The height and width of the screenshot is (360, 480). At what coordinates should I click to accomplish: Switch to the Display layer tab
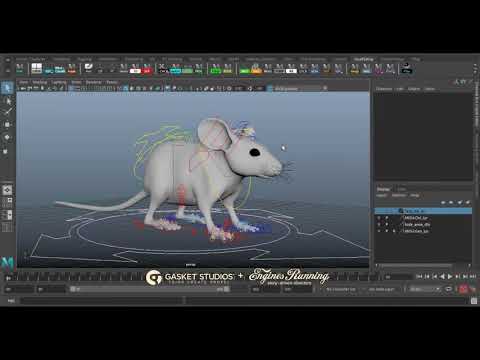383,189
